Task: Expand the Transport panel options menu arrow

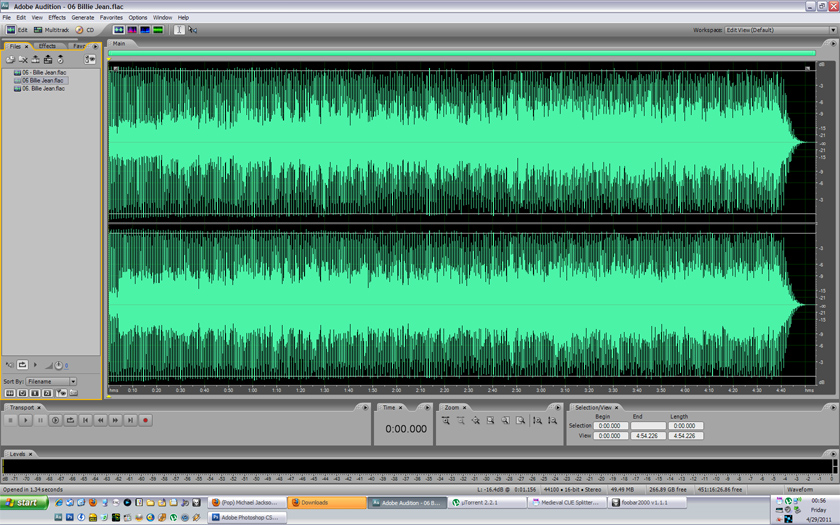Action: (365, 408)
